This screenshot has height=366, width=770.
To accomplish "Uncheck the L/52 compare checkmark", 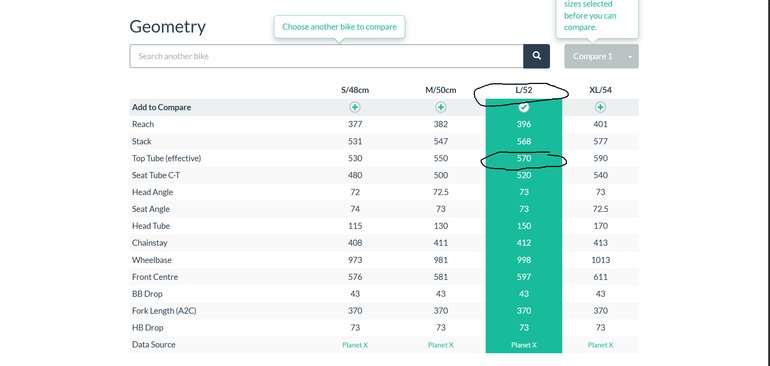I will tap(524, 107).
